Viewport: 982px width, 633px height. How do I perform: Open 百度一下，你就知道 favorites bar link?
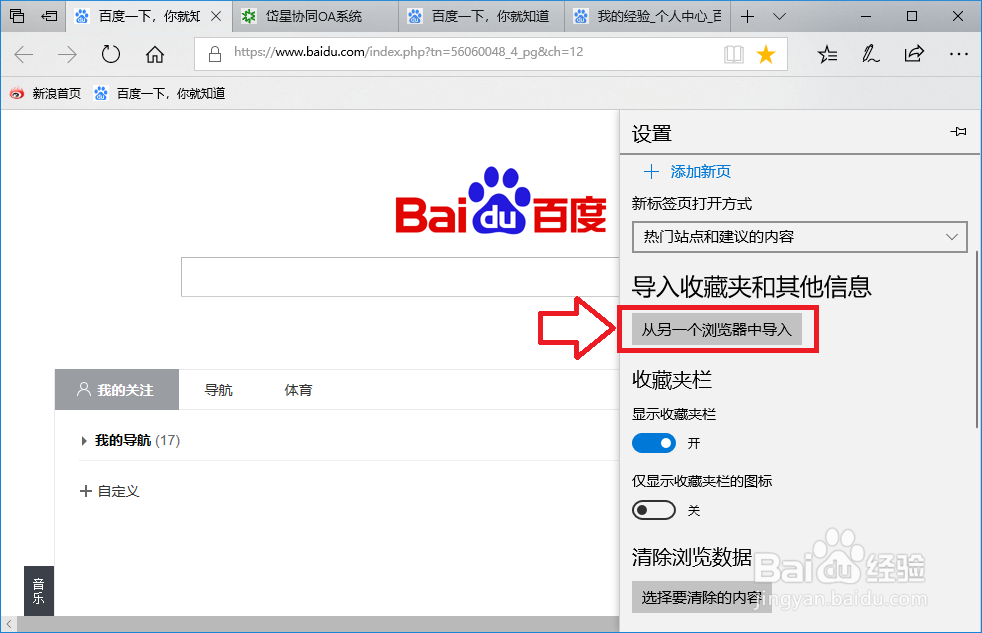(159, 93)
